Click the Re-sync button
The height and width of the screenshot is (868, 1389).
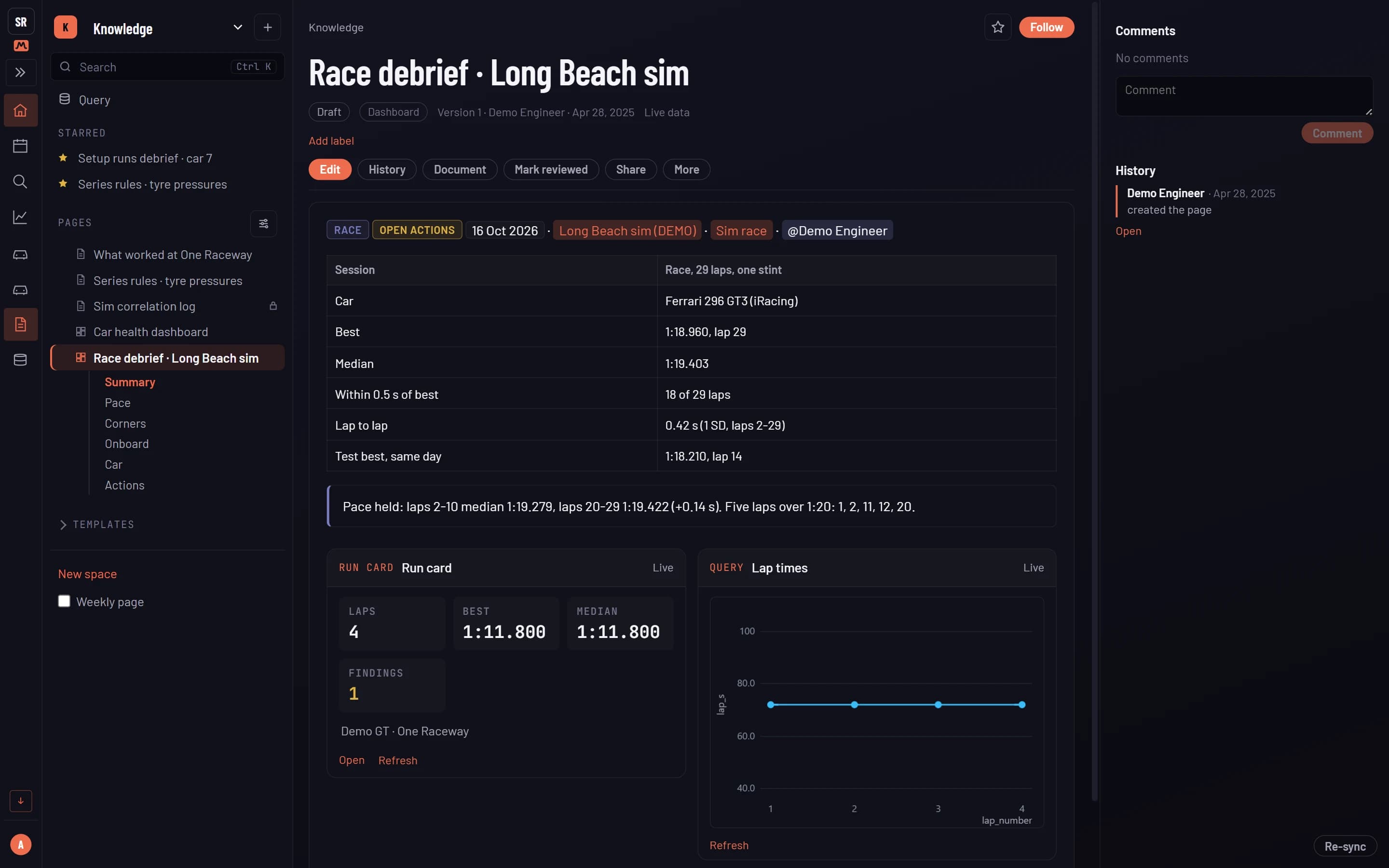1345,846
